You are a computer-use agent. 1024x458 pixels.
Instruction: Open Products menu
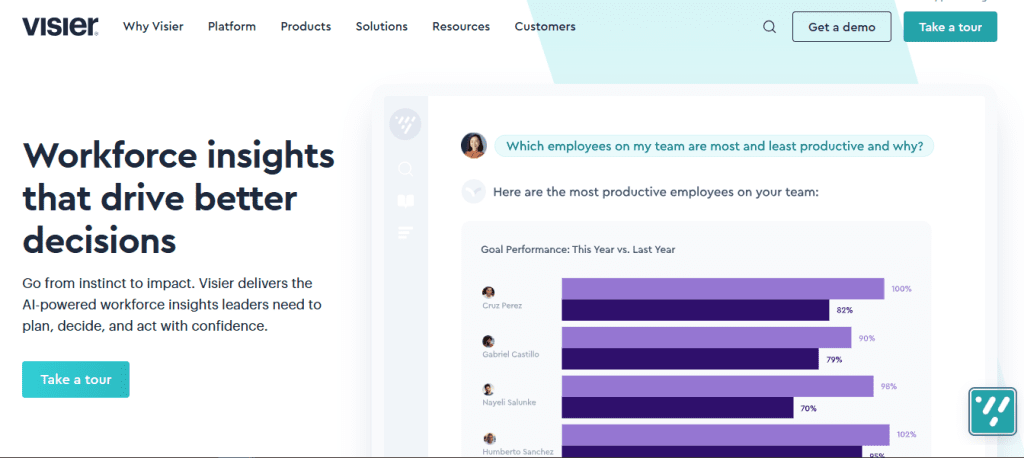[x=306, y=27]
